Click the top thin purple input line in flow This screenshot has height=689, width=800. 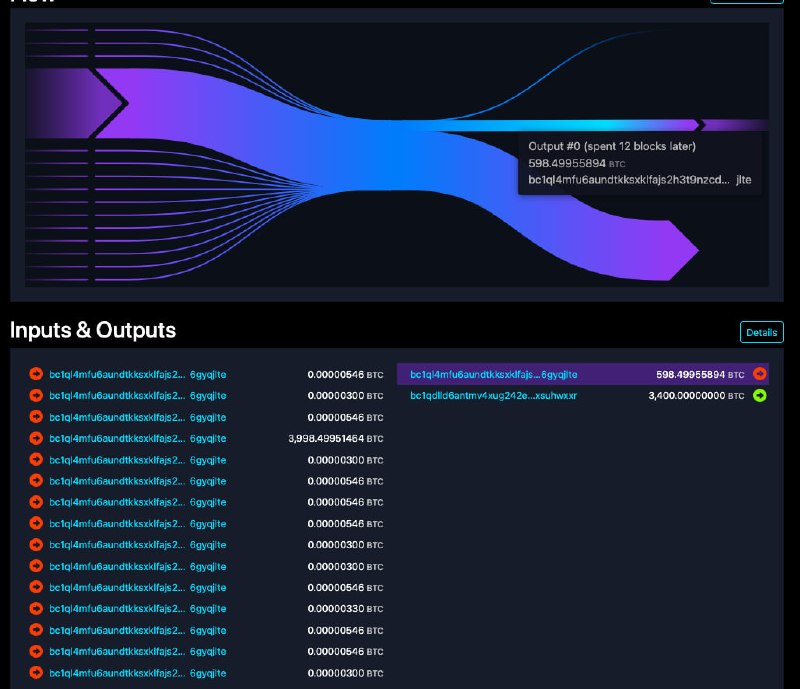coord(57,30)
